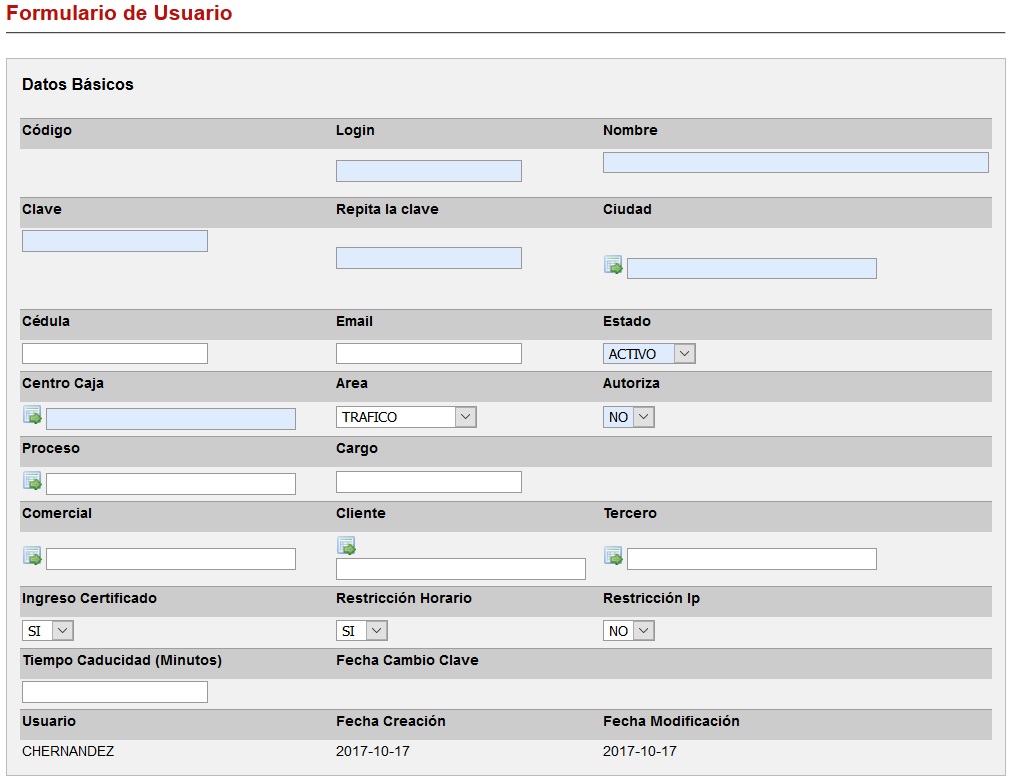Click the Login text field
Viewport: 1015px width, 781px height.
428,171
